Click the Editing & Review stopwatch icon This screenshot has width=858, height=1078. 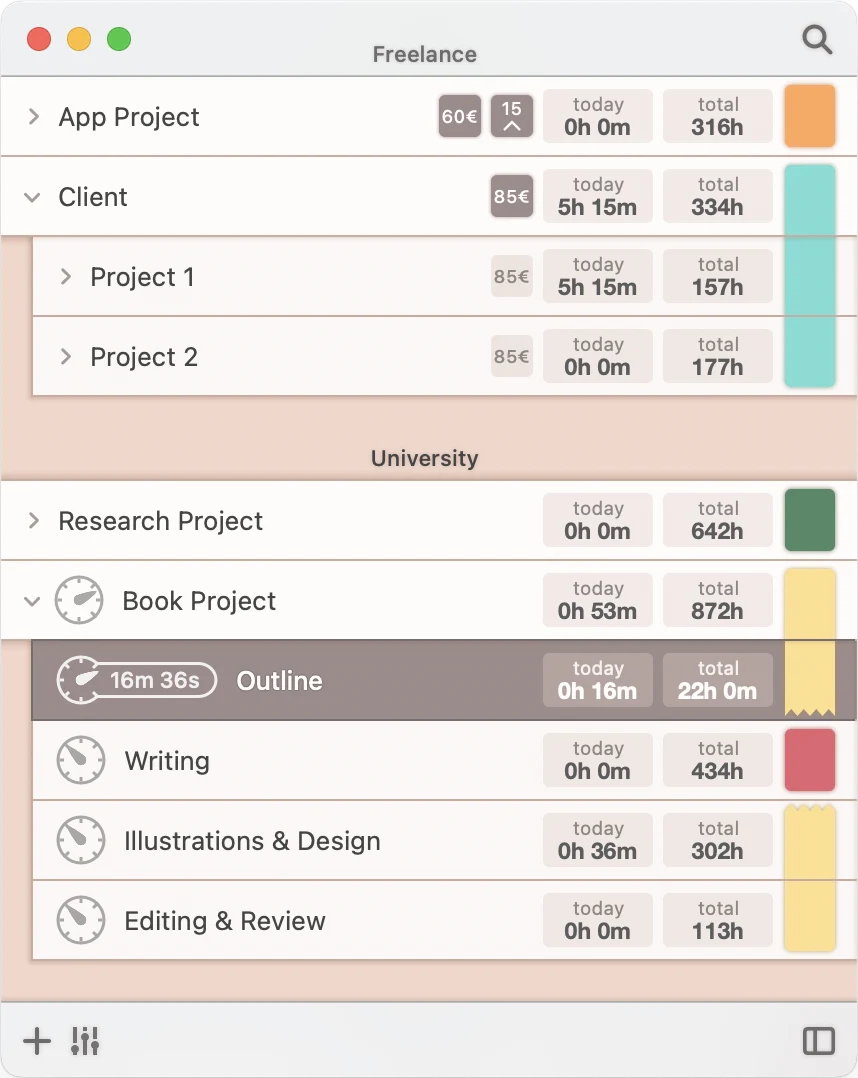[x=80, y=920]
